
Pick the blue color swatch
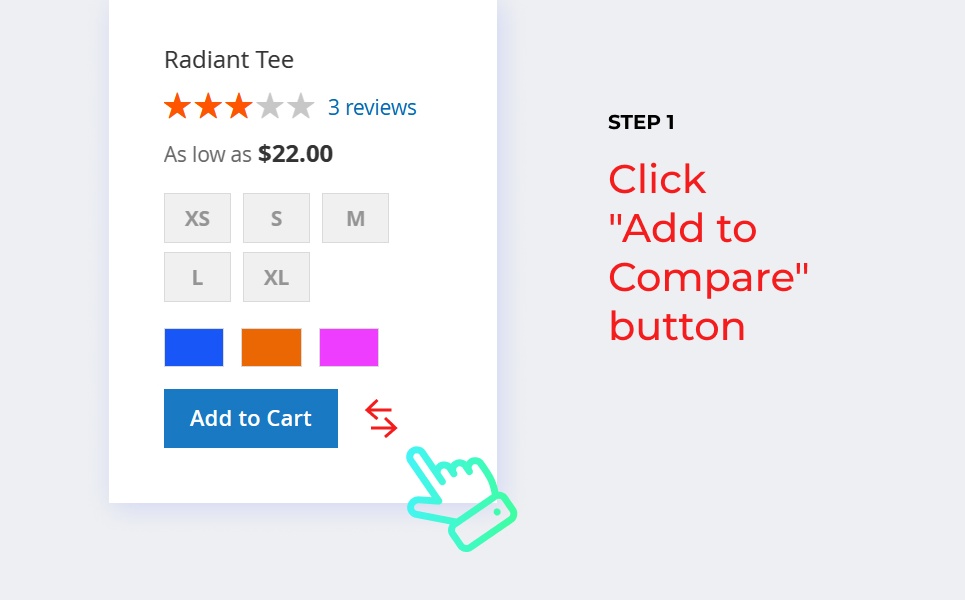194,347
